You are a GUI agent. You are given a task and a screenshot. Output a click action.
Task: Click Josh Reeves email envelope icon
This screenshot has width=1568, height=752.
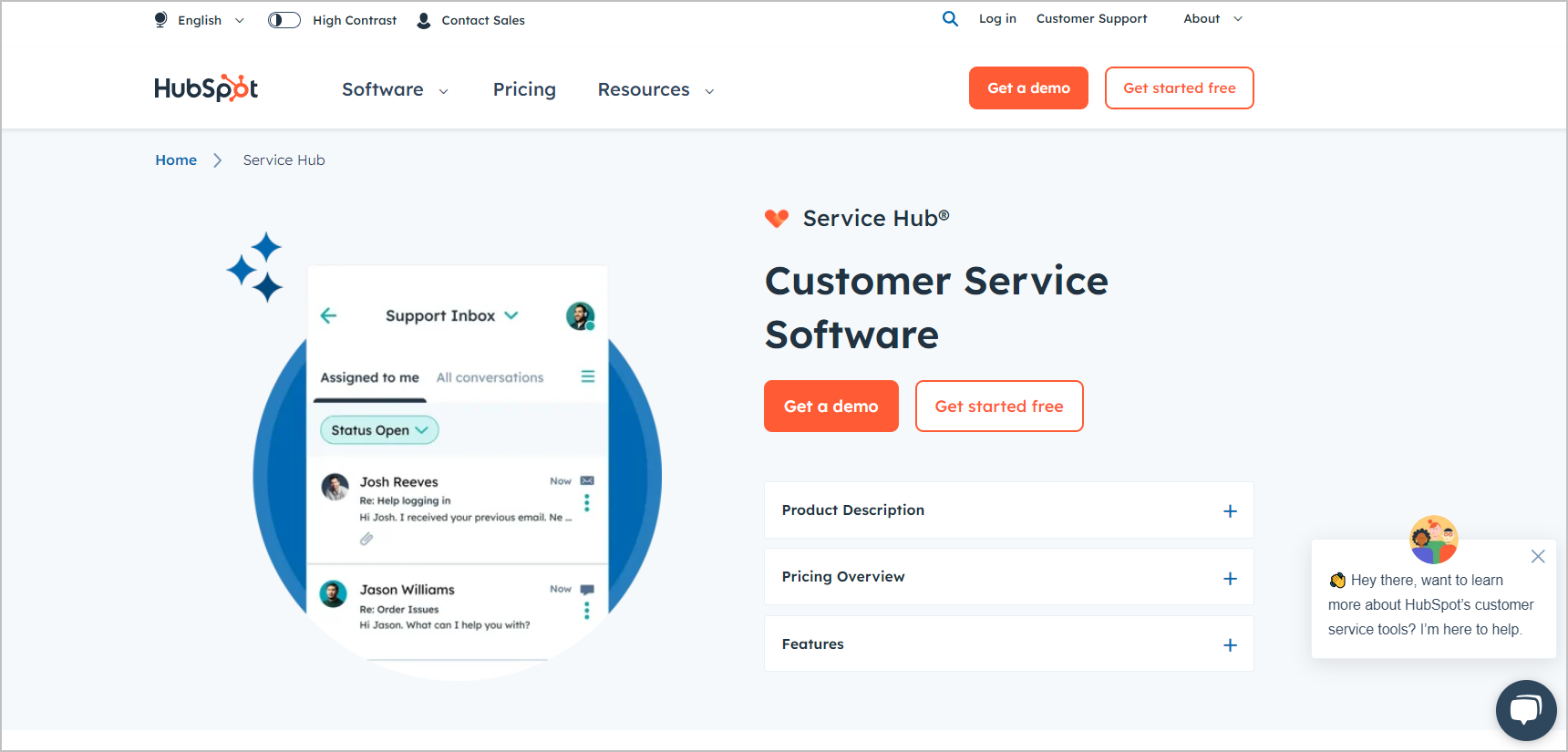point(587,480)
